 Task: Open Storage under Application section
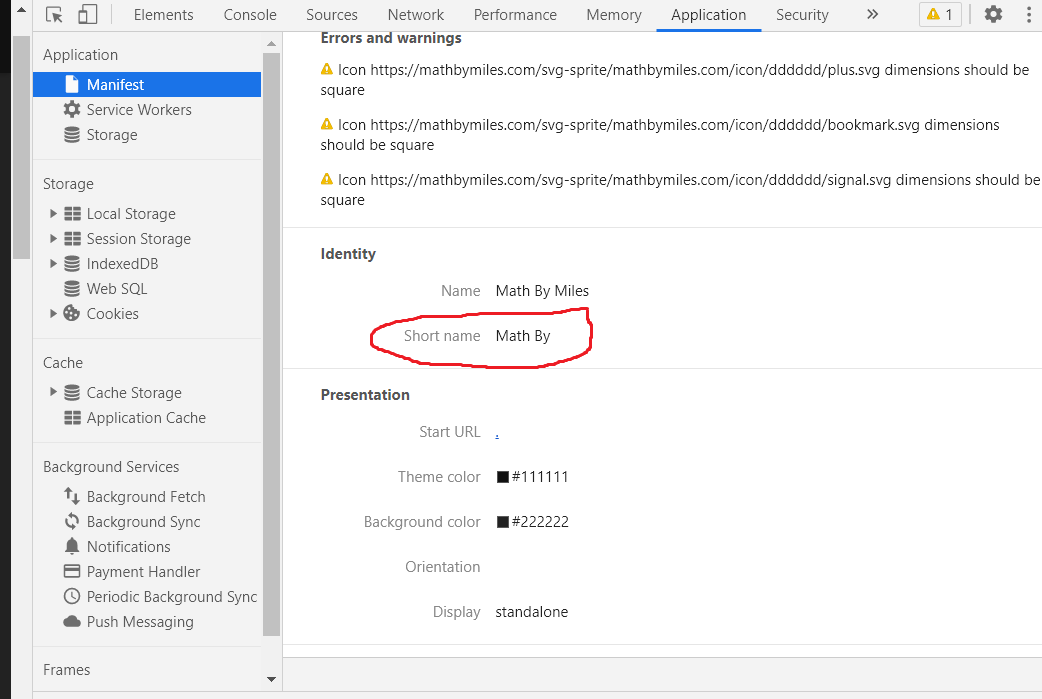click(x=112, y=135)
